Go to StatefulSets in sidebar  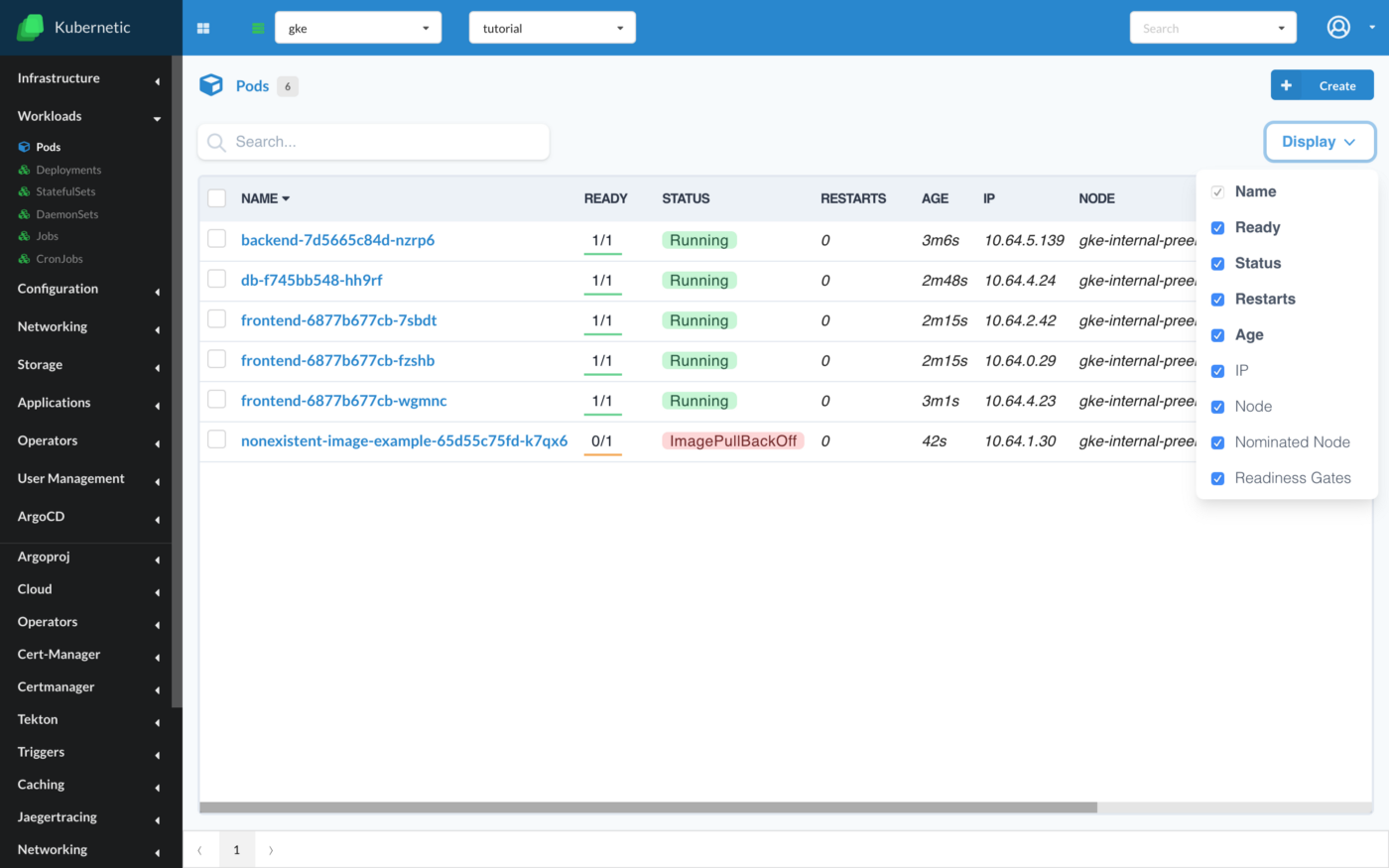[x=65, y=191]
